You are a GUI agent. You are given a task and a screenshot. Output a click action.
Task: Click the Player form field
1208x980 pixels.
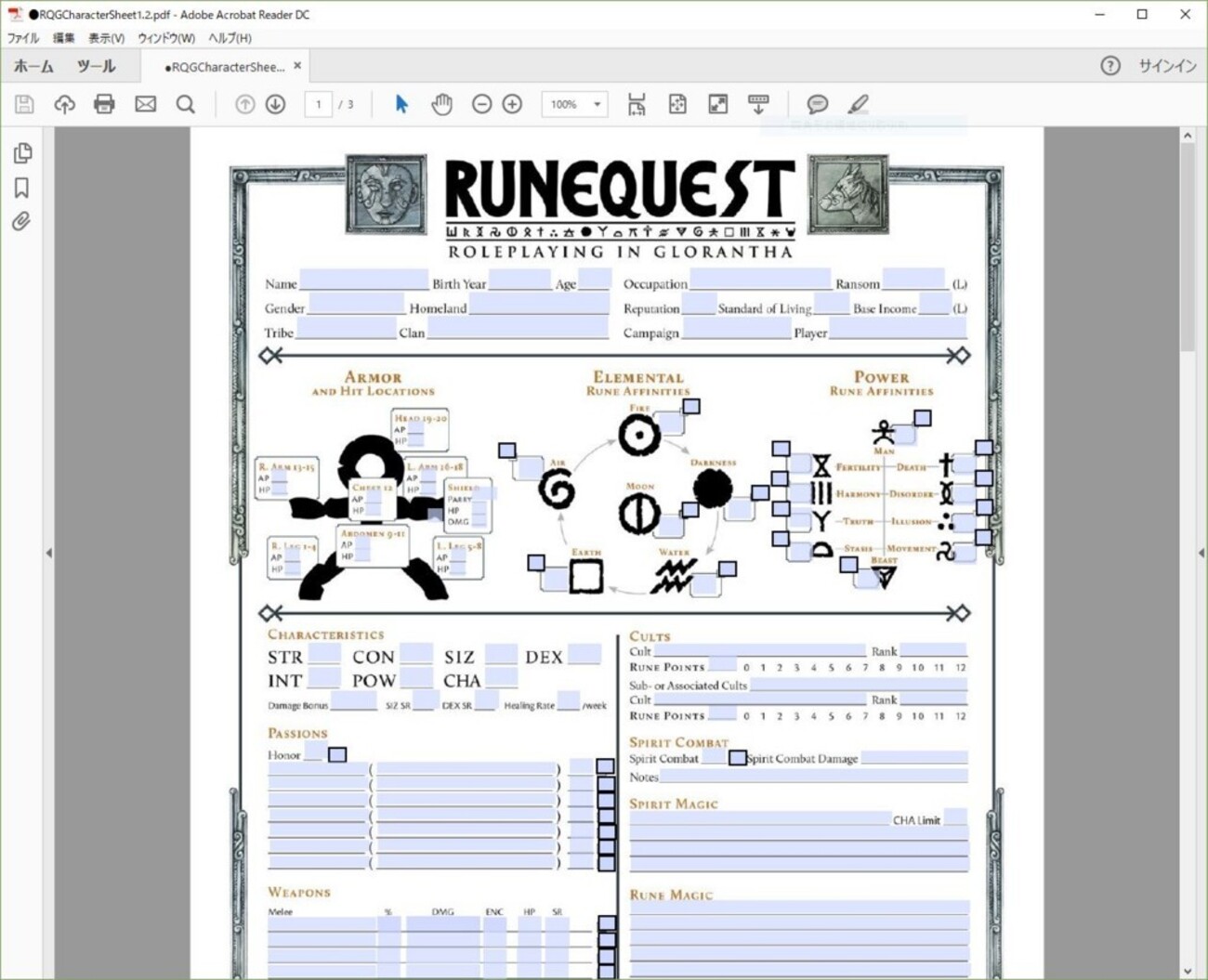point(898,329)
